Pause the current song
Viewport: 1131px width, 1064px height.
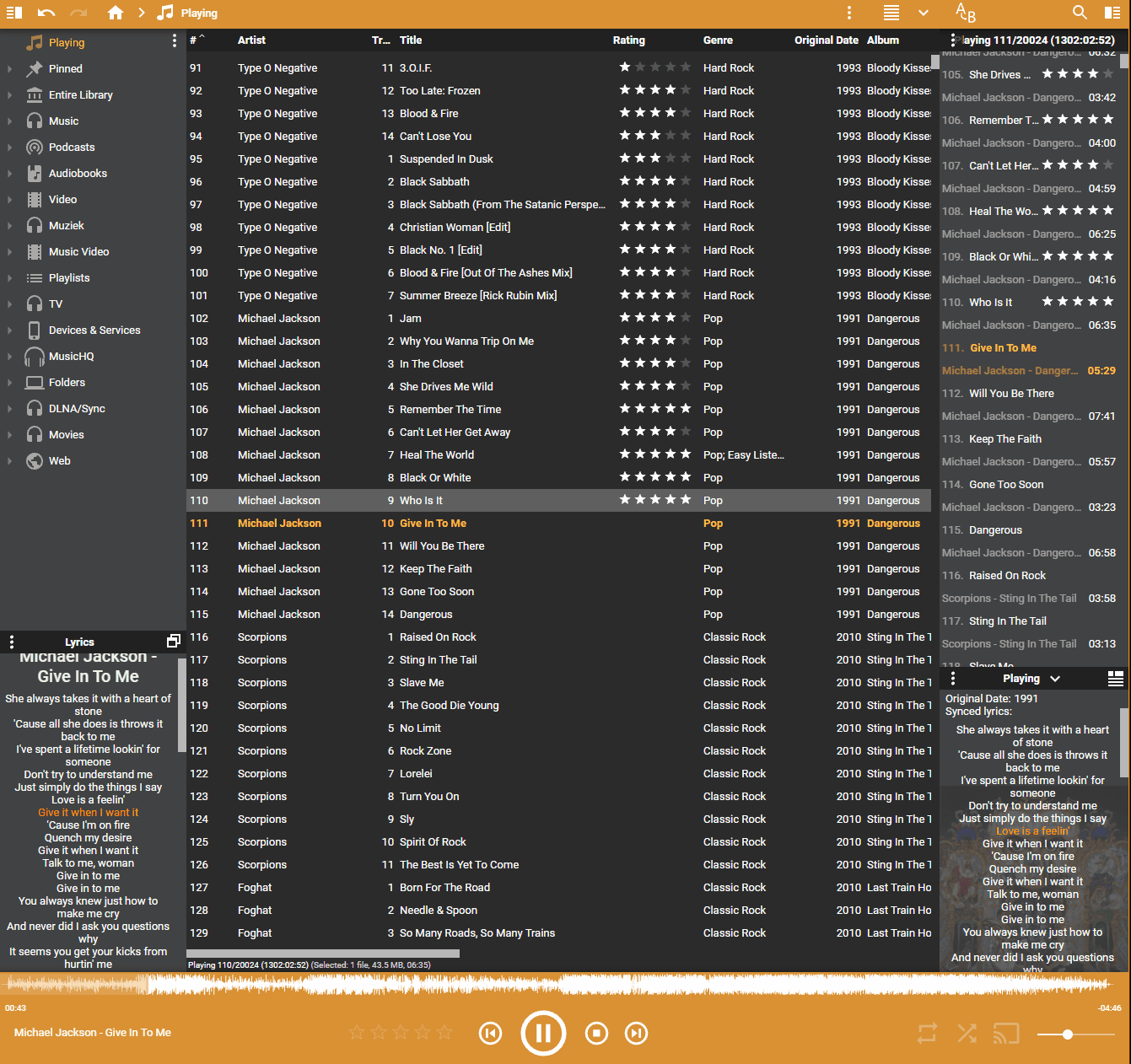tap(543, 1033)
